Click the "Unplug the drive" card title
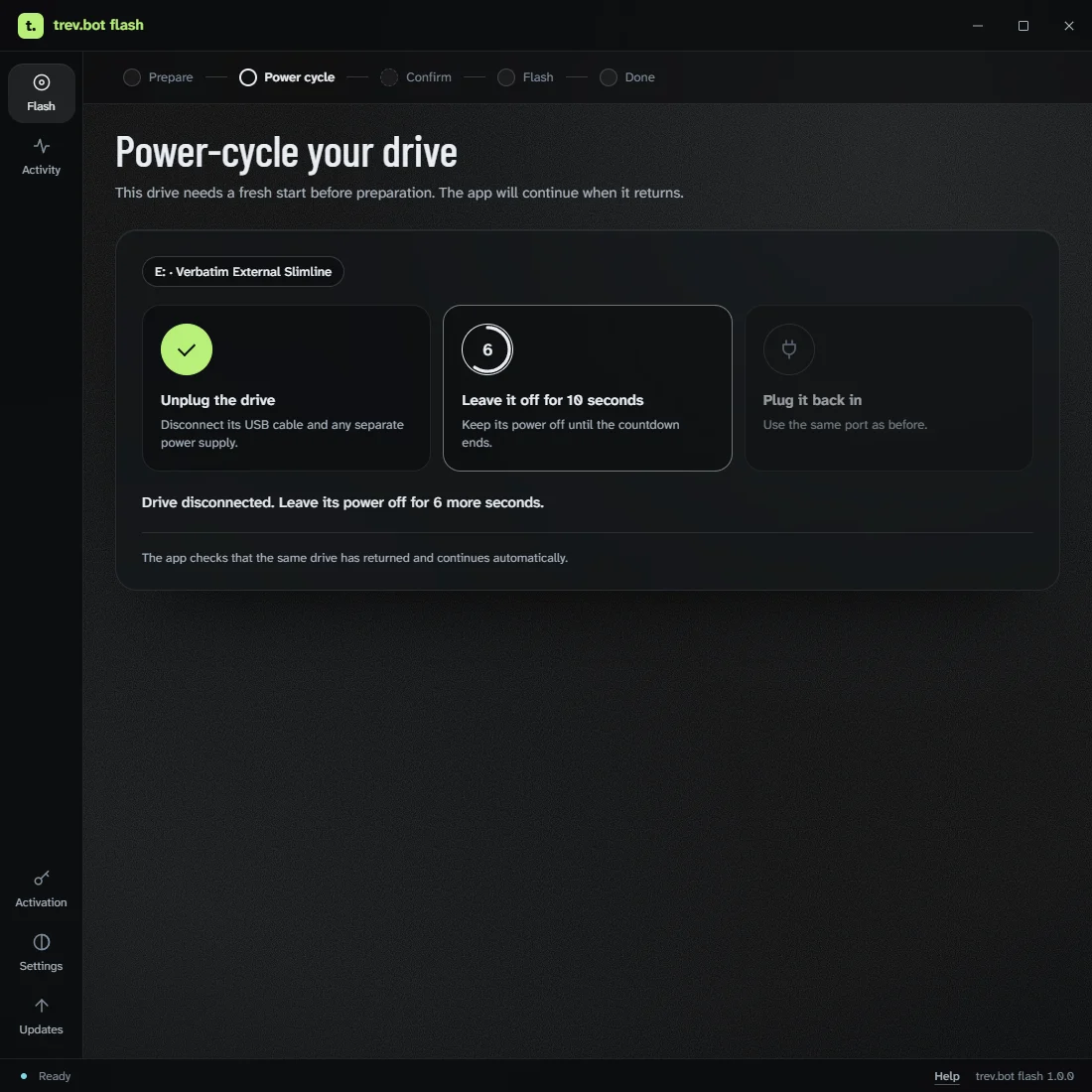 coord(218,400)
